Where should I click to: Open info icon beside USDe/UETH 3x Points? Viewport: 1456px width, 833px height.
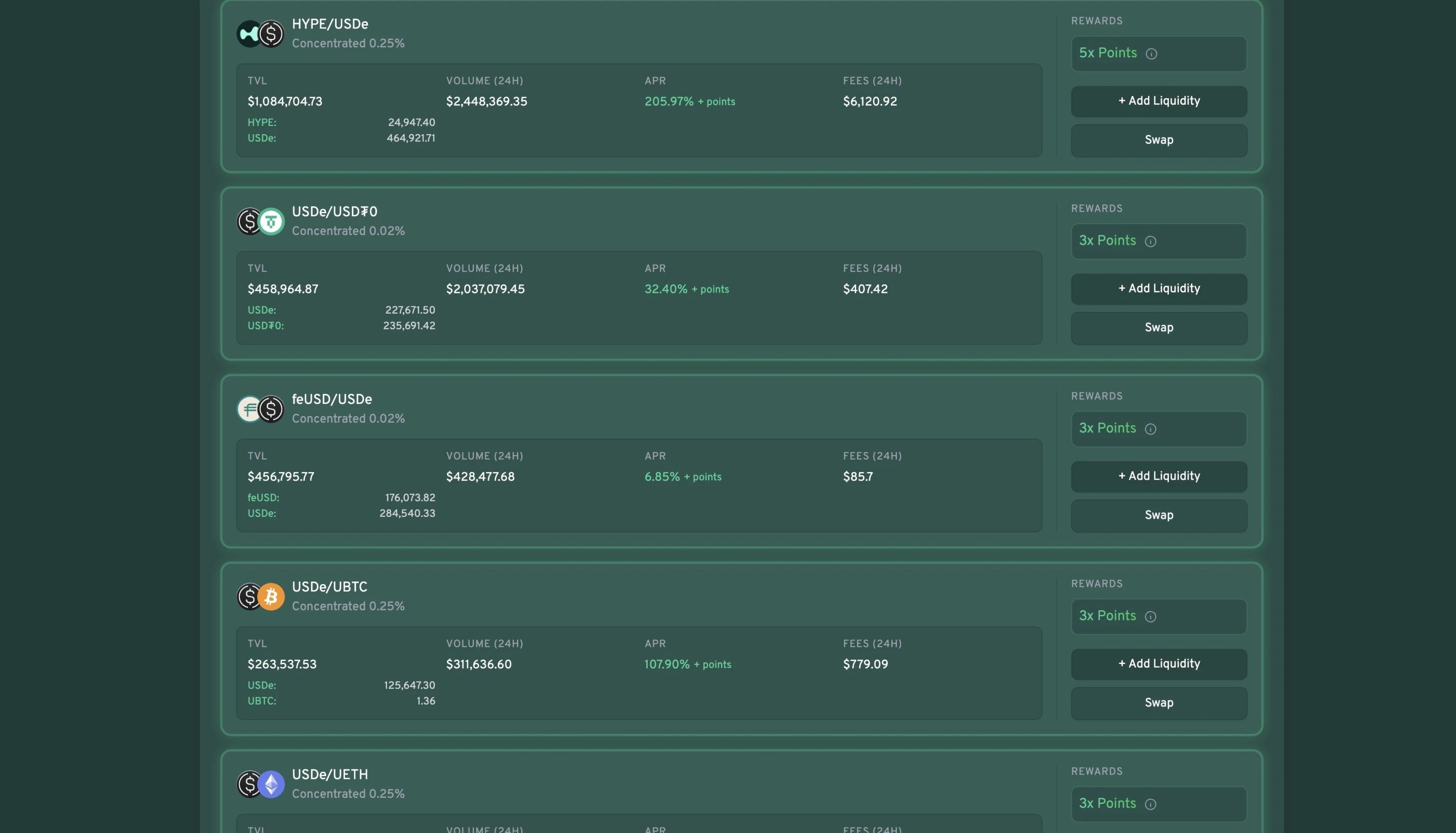point(1151,805)
